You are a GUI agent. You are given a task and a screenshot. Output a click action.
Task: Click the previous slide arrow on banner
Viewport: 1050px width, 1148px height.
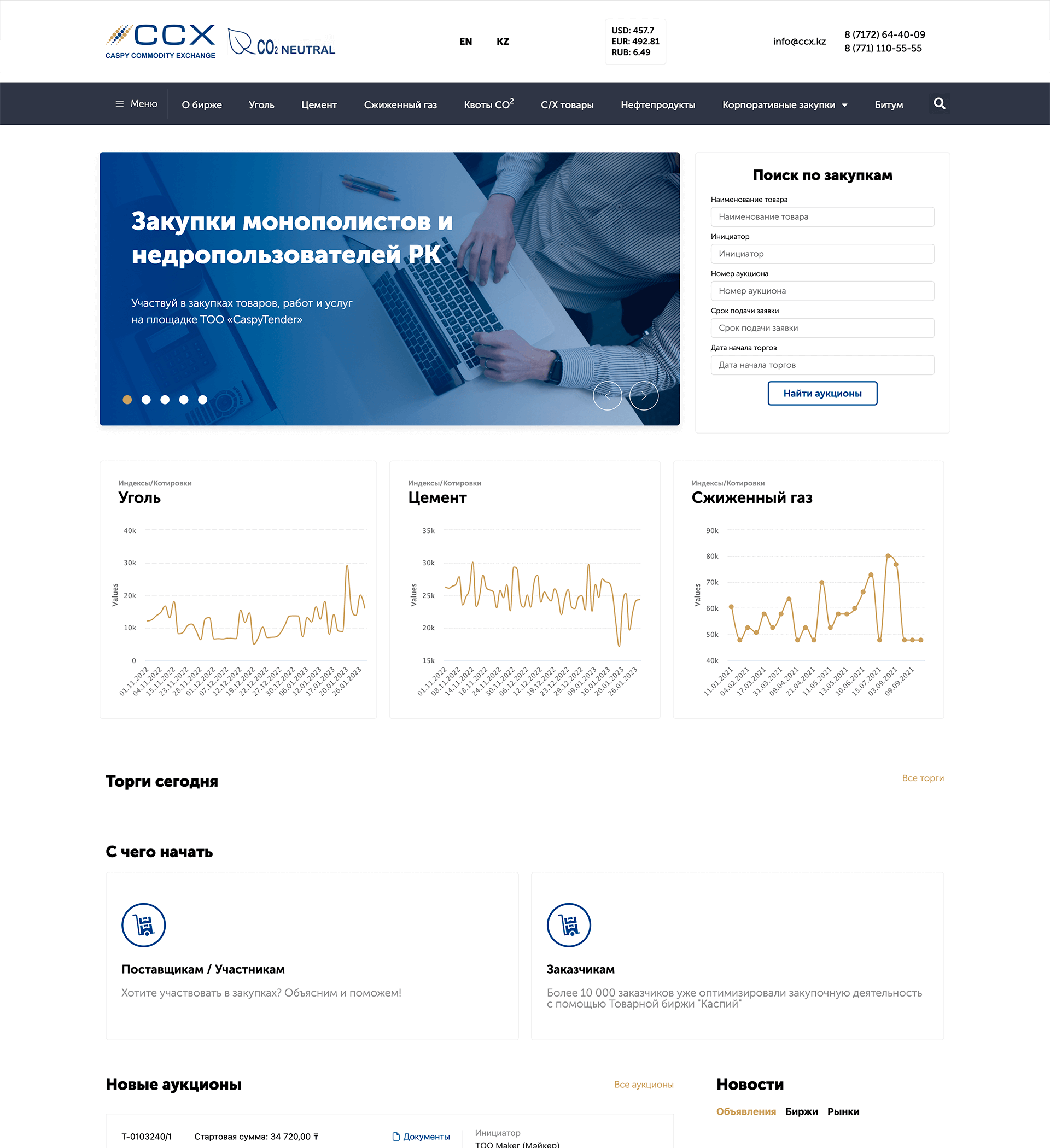pyautogui.click(x=608, y=396)
